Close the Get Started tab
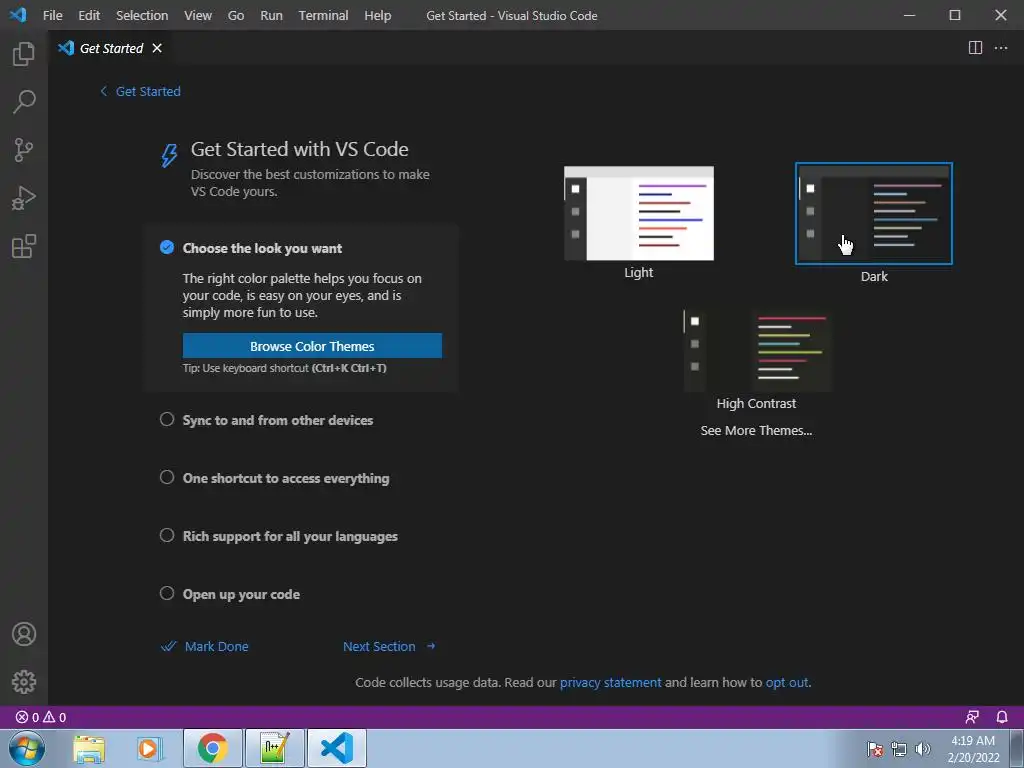The height and width of the screenshot is (768, 1024). pyautogui.click(x=157, y=48)
